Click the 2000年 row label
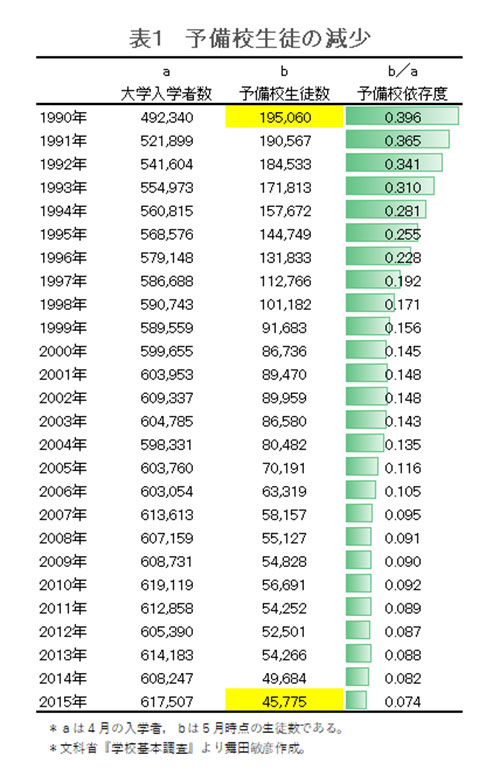The image size is (500, 783). [x=63, y=351]
